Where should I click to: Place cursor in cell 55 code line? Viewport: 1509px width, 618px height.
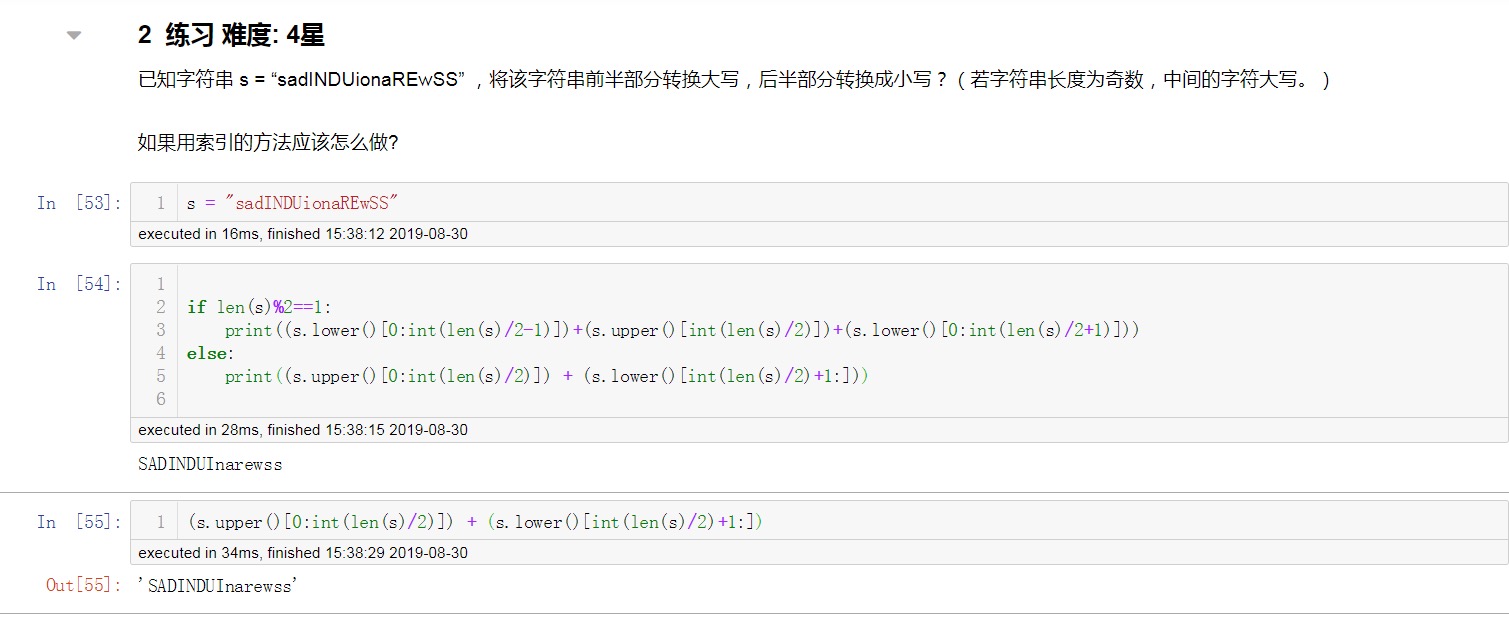tap(475, 522)
